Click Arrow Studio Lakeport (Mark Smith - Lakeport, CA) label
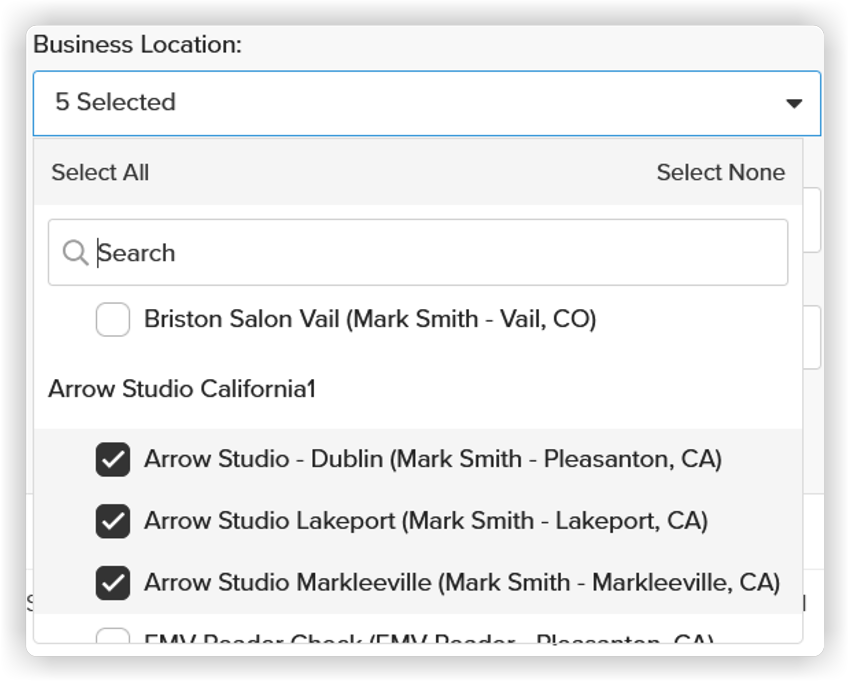The width and height of the screenshot is (849, 682). tap(426, 521)
